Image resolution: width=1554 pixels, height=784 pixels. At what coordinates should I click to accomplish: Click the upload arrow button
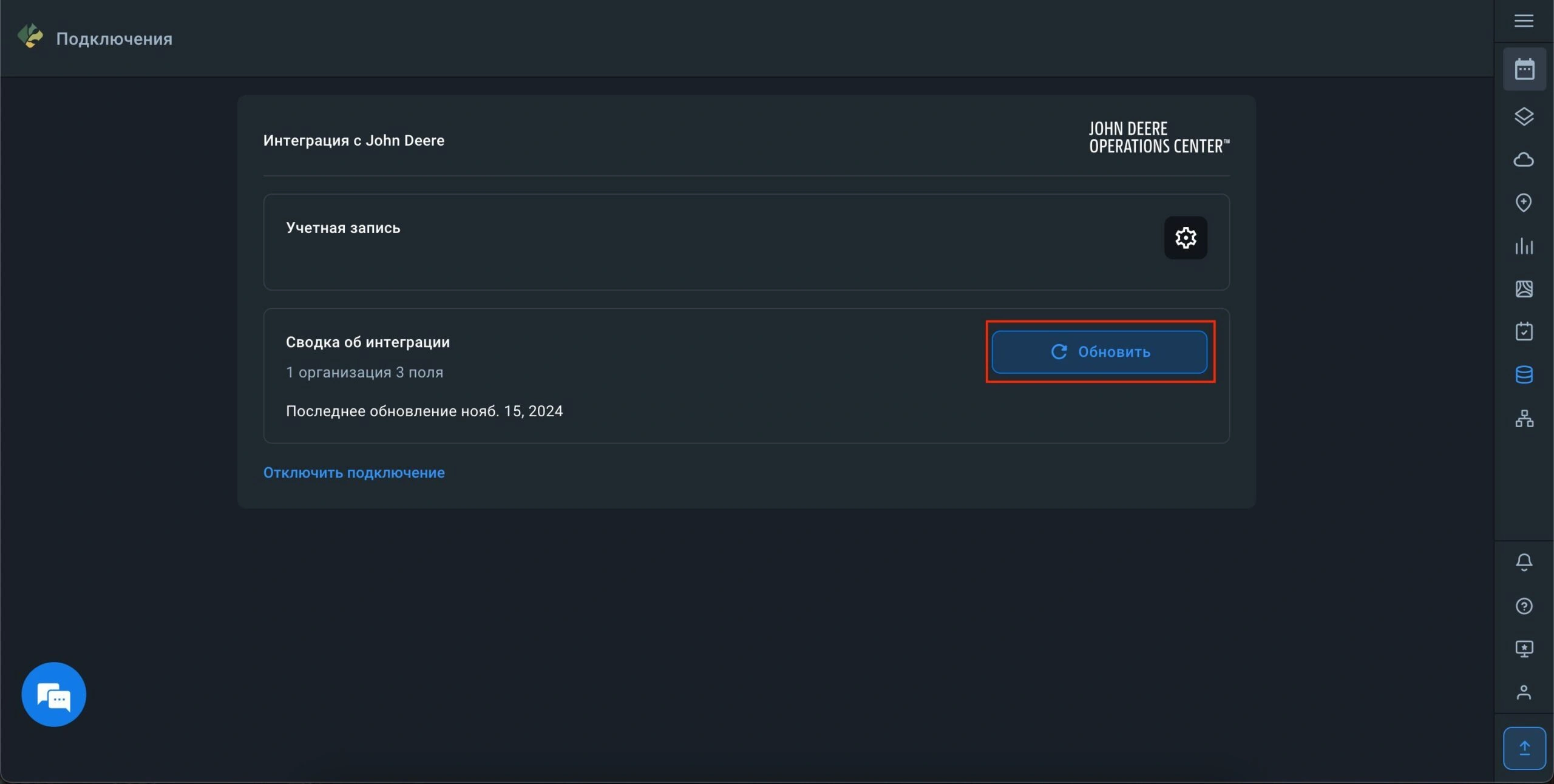[1524, 748]
